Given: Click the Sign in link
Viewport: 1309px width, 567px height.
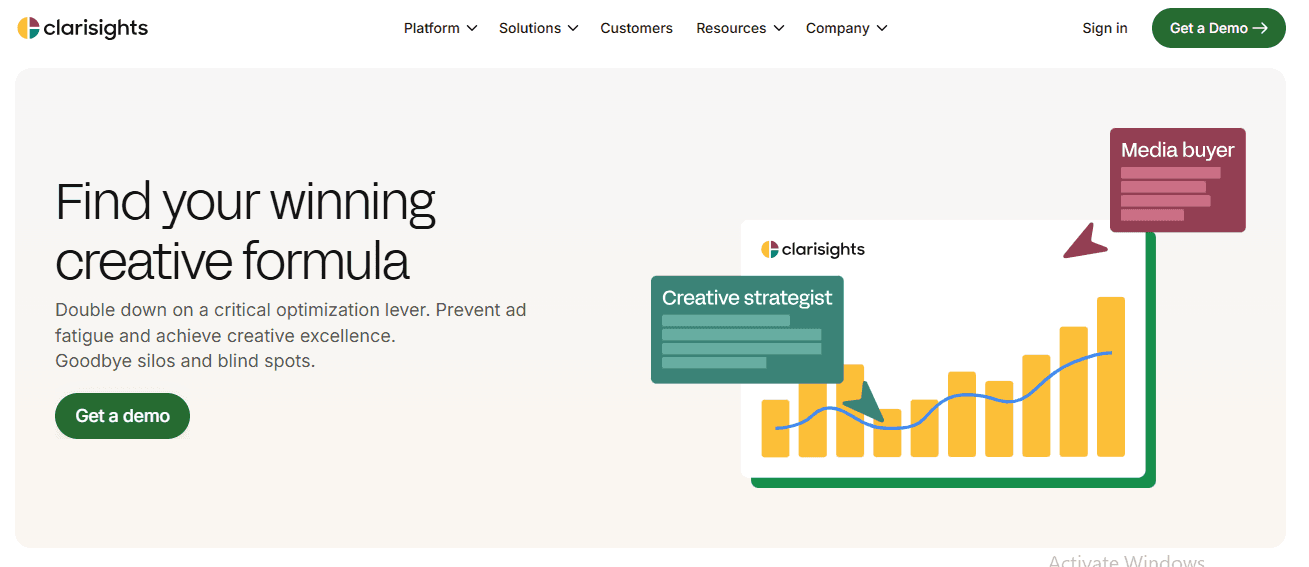Looking at the screenshot, I should (1104, 28).
